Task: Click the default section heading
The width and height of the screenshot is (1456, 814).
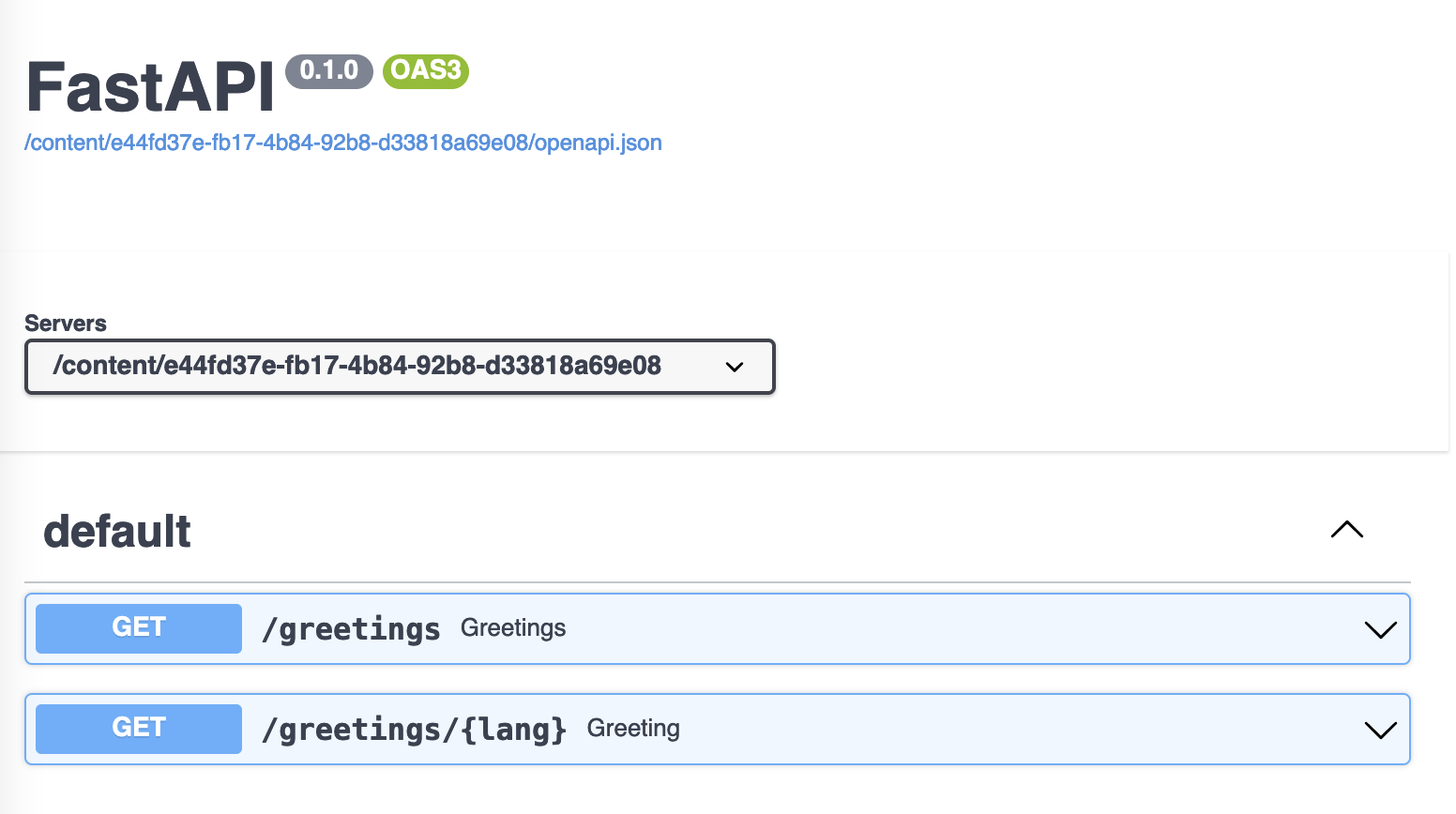Action: (116, 531)
